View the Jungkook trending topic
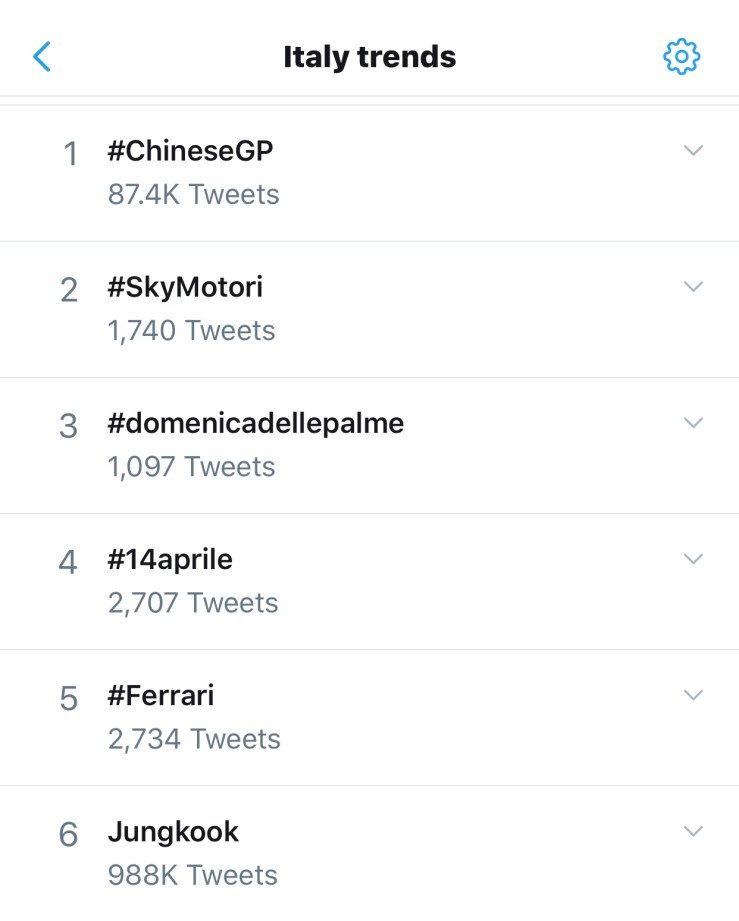 pyautogui.click(x=173, y=831)
